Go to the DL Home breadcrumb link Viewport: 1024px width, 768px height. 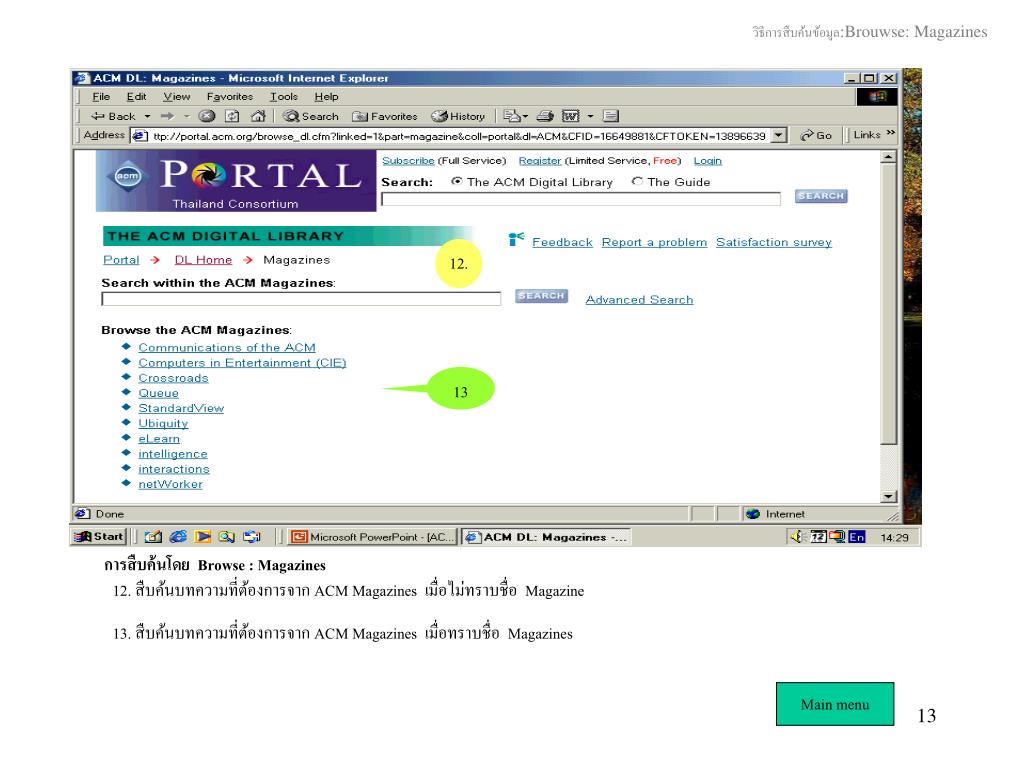[x=203, y=259]
